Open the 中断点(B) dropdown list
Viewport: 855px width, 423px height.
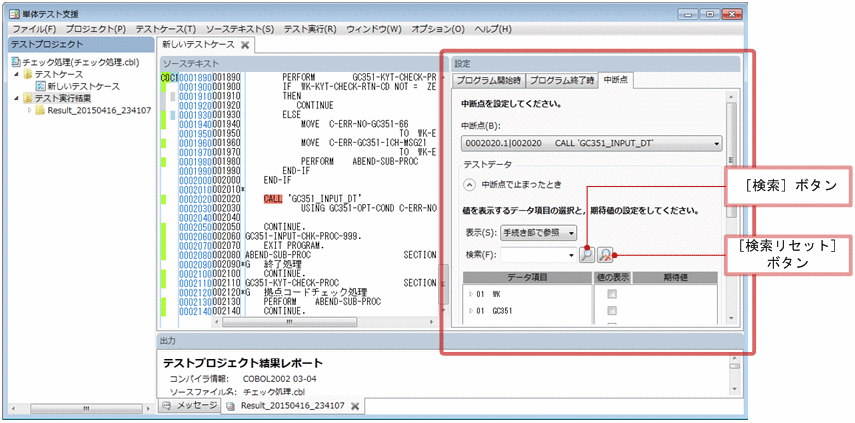pyautogui.click(x=716, y=144)
